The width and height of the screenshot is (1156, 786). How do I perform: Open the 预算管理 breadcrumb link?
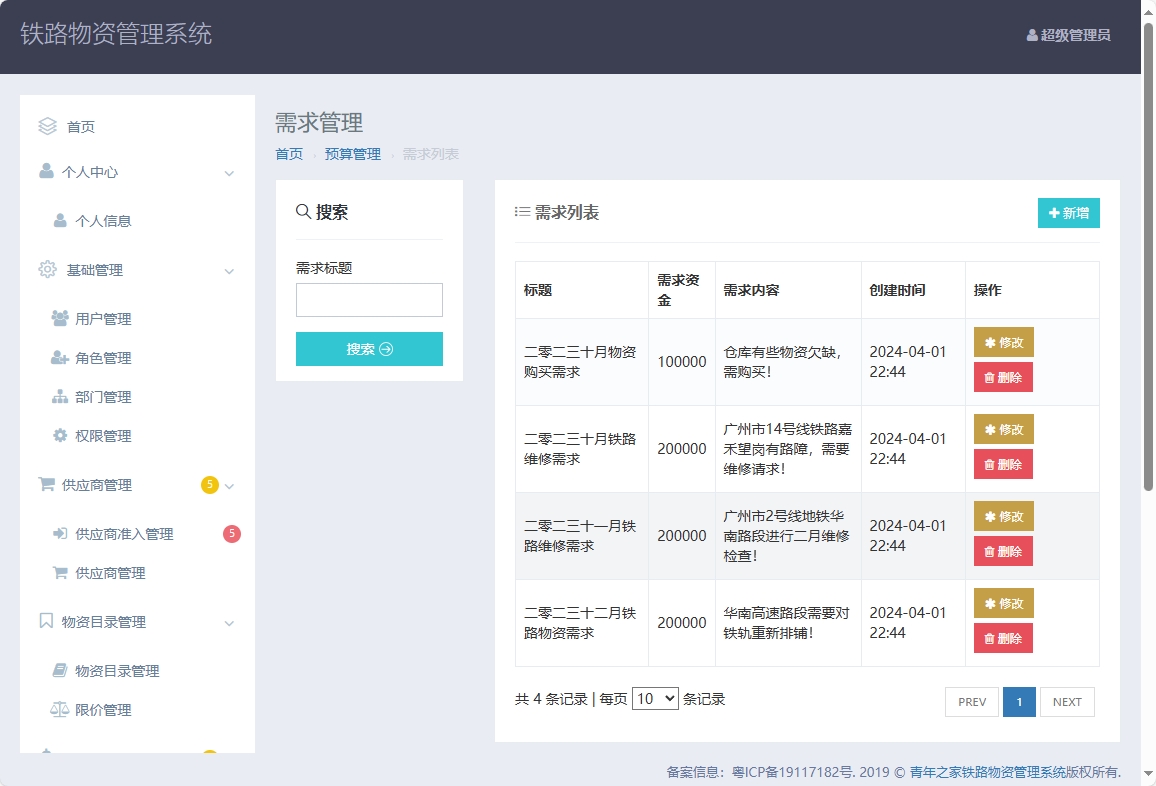[352, 154]
